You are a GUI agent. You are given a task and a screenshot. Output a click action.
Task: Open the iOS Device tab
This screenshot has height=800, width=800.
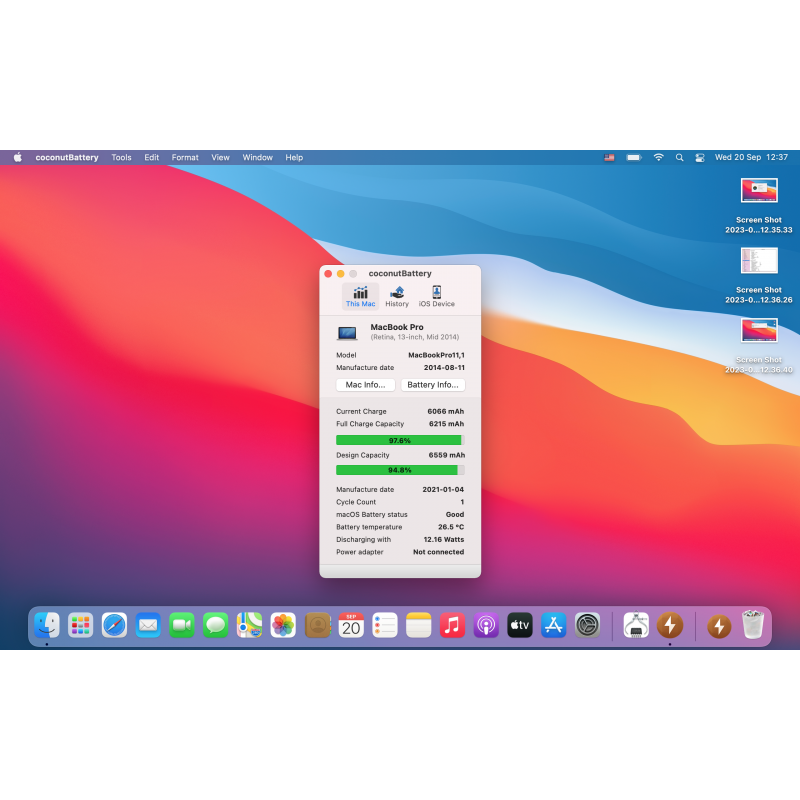click(436, 296)
